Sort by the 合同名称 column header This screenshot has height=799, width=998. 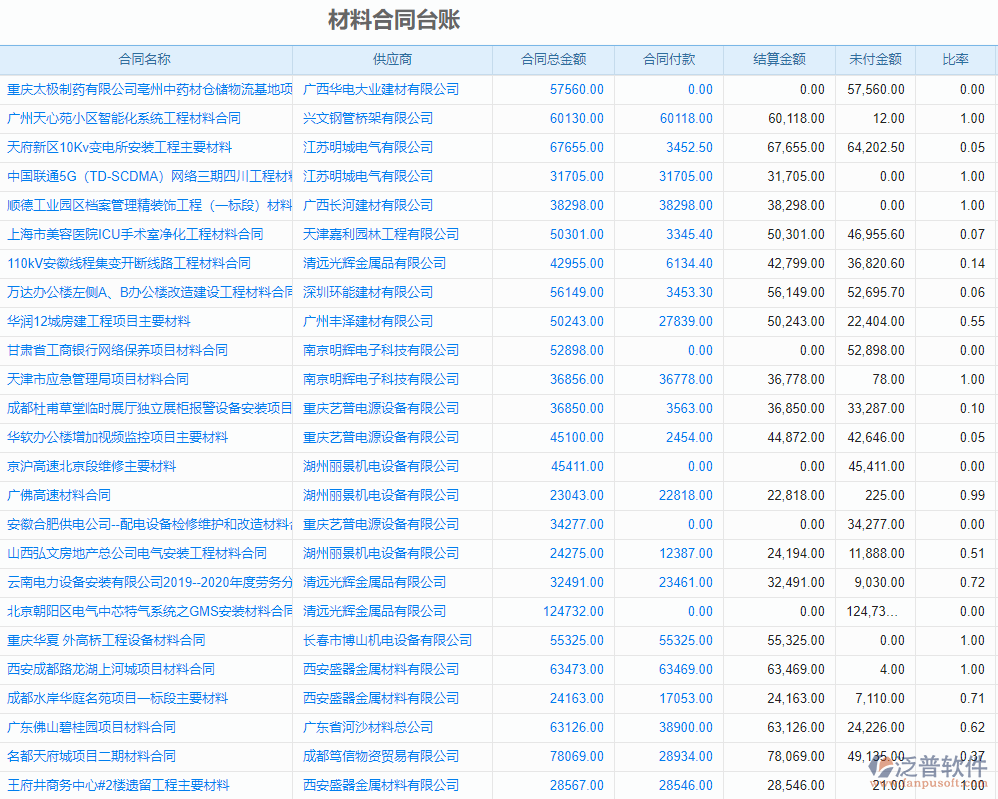[x=148, y=60]
